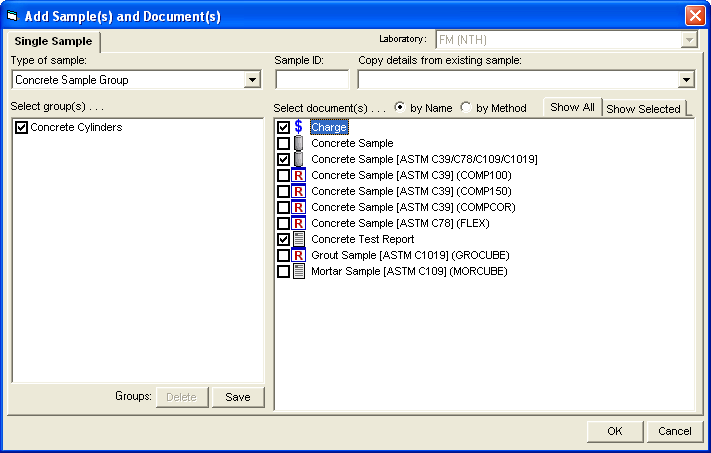Uncheck the Charge document checkbox
Screen dimensions: 711x453
pos(283,127)
